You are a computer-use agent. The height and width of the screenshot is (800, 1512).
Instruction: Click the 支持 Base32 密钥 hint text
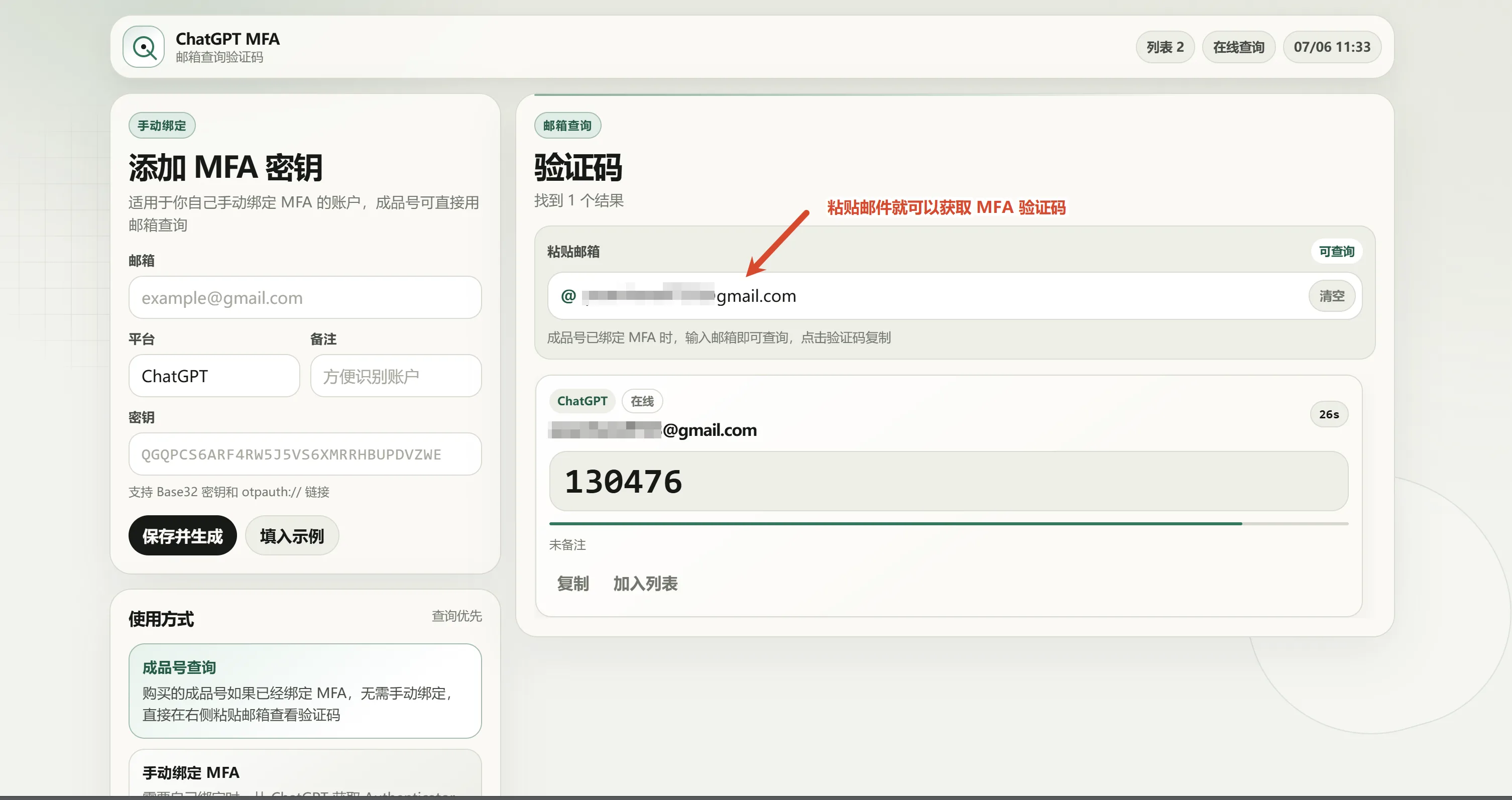click(229, 492)
